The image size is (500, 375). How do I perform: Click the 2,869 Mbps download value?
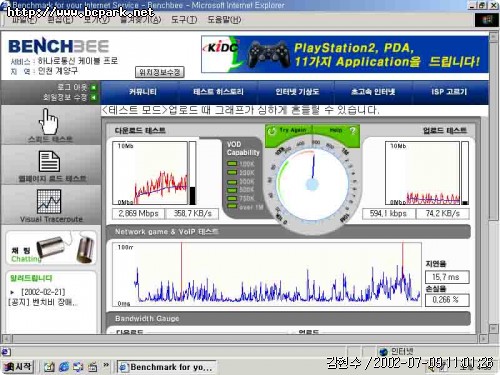[138, 214]
